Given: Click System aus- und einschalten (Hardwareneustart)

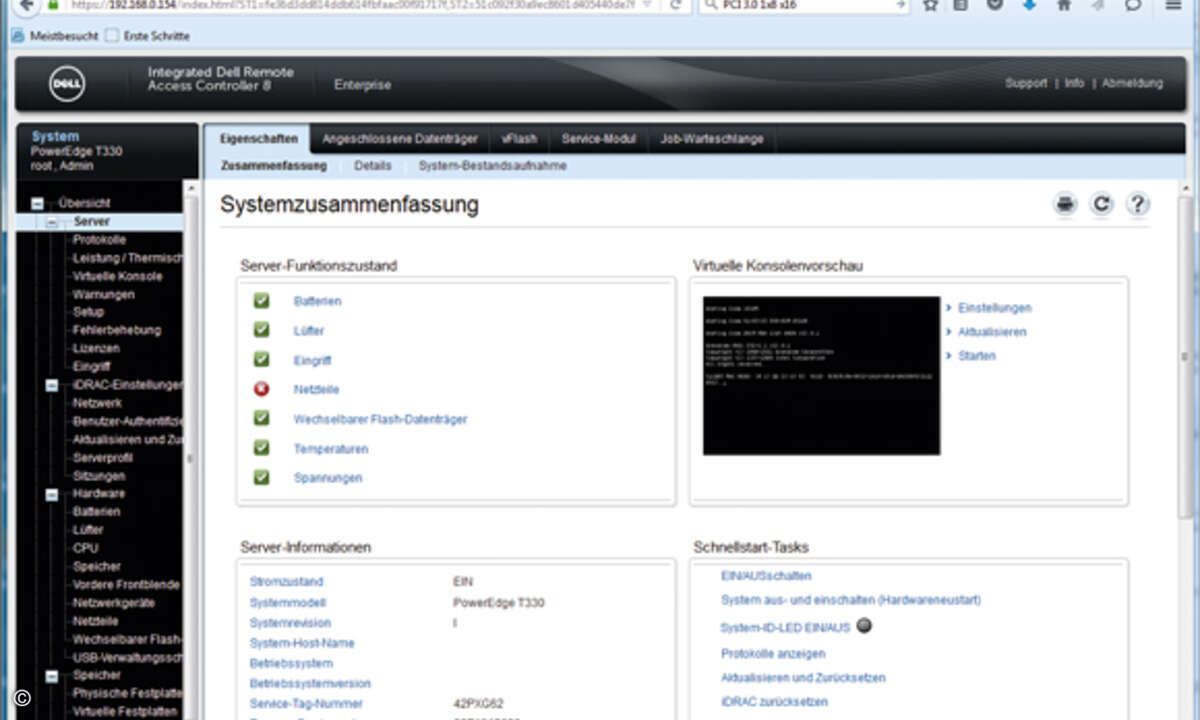Looking at the screenshot, I should [x=851, y=600].
